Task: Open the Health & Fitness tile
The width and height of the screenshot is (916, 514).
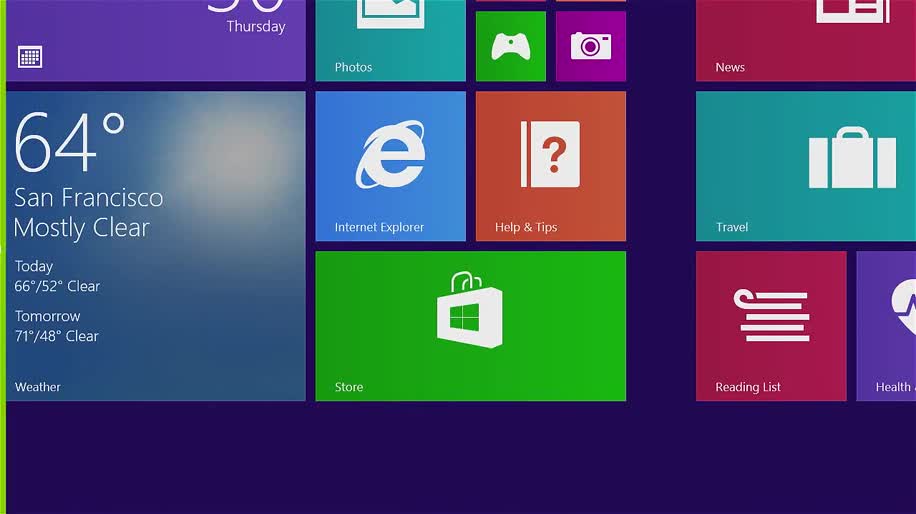Action: (886, 326)
